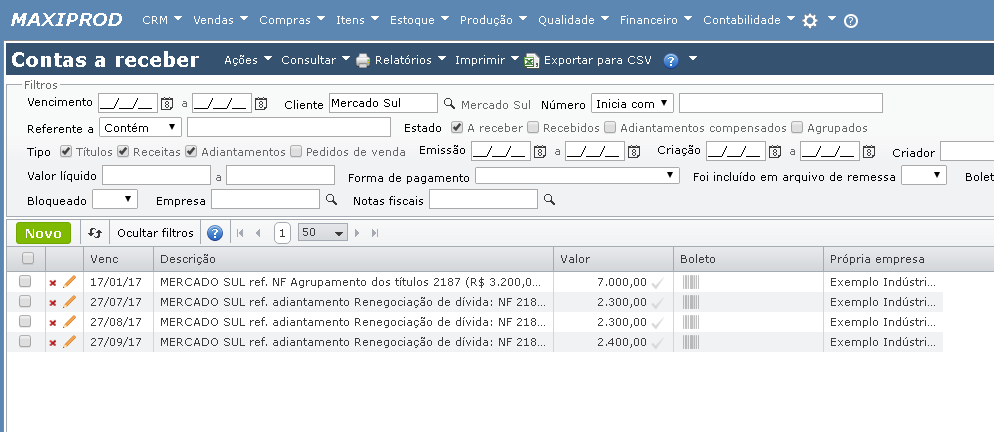The image size is (994, 432).
Task: Open the Vencimento start date calendar picker
Action: click(167, 103)
